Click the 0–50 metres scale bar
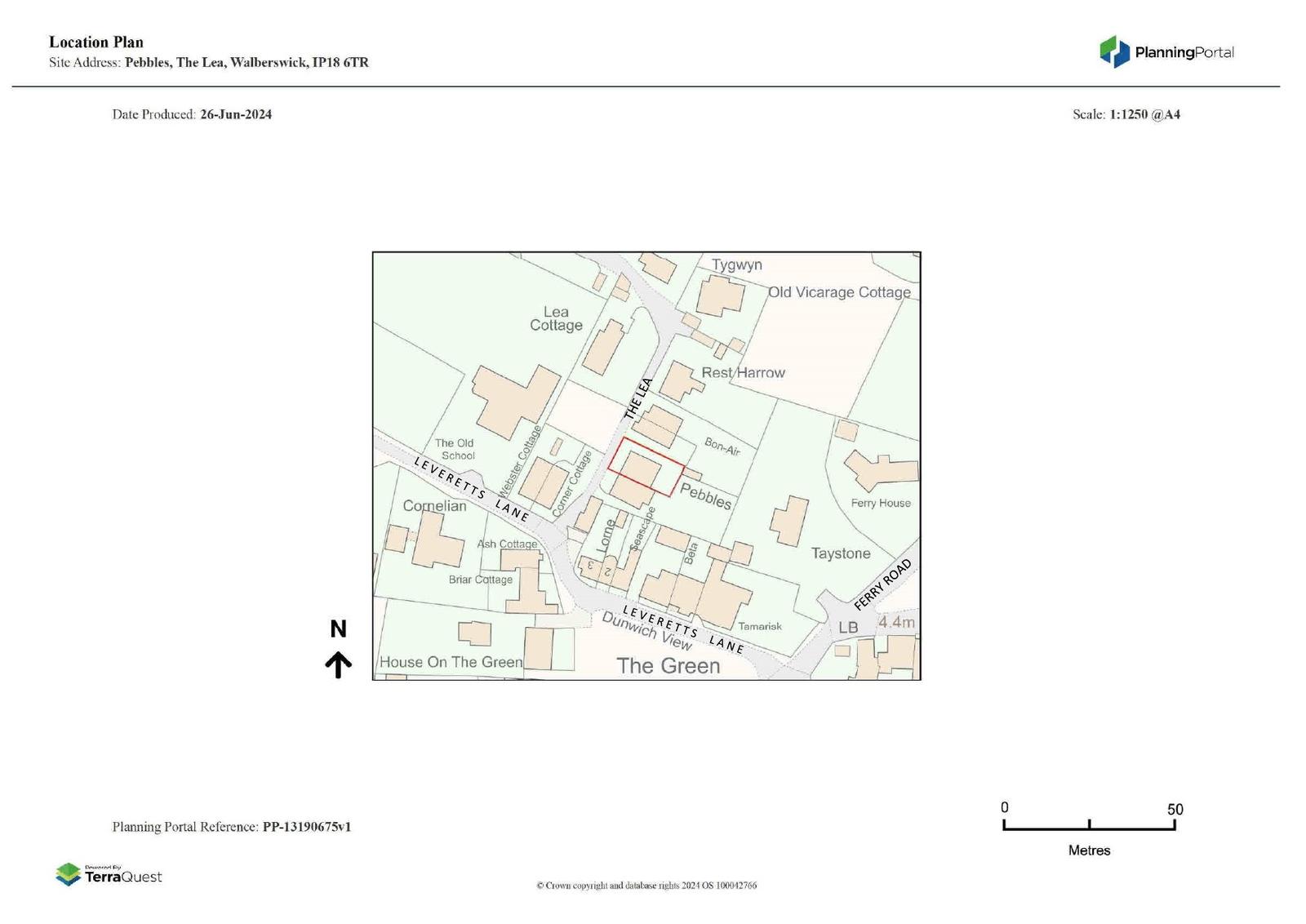 1089,825
